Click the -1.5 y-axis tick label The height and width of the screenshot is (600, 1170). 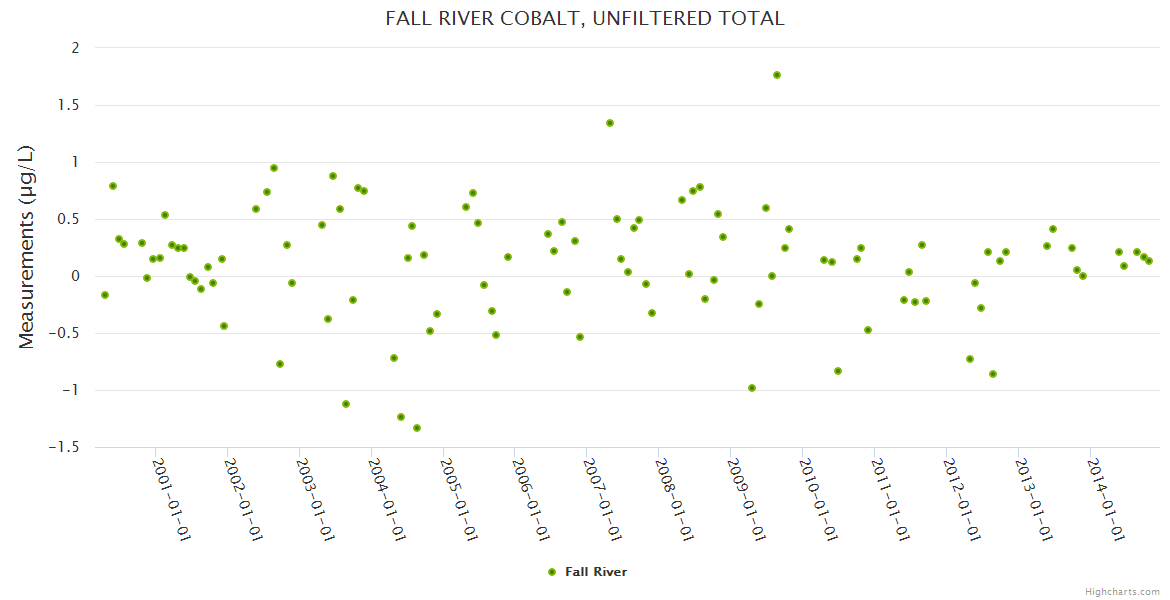click(65, 447)
